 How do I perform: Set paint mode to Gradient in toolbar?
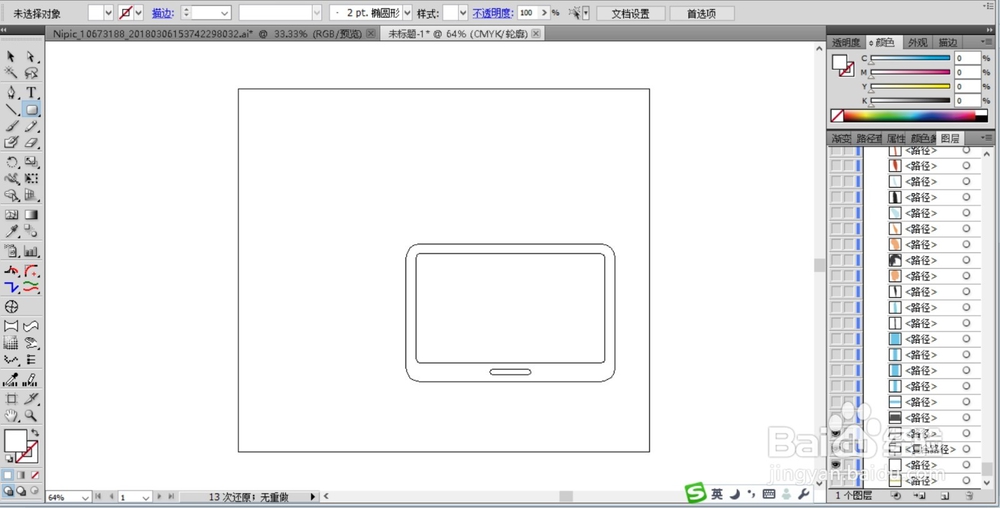pyautogui.click(x=22, y=475)
